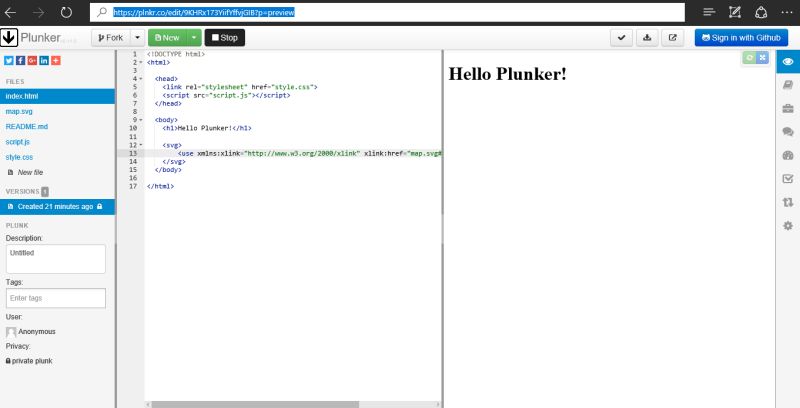Open the two-arrows icon in right sidebar

click(x=788, y=202)
